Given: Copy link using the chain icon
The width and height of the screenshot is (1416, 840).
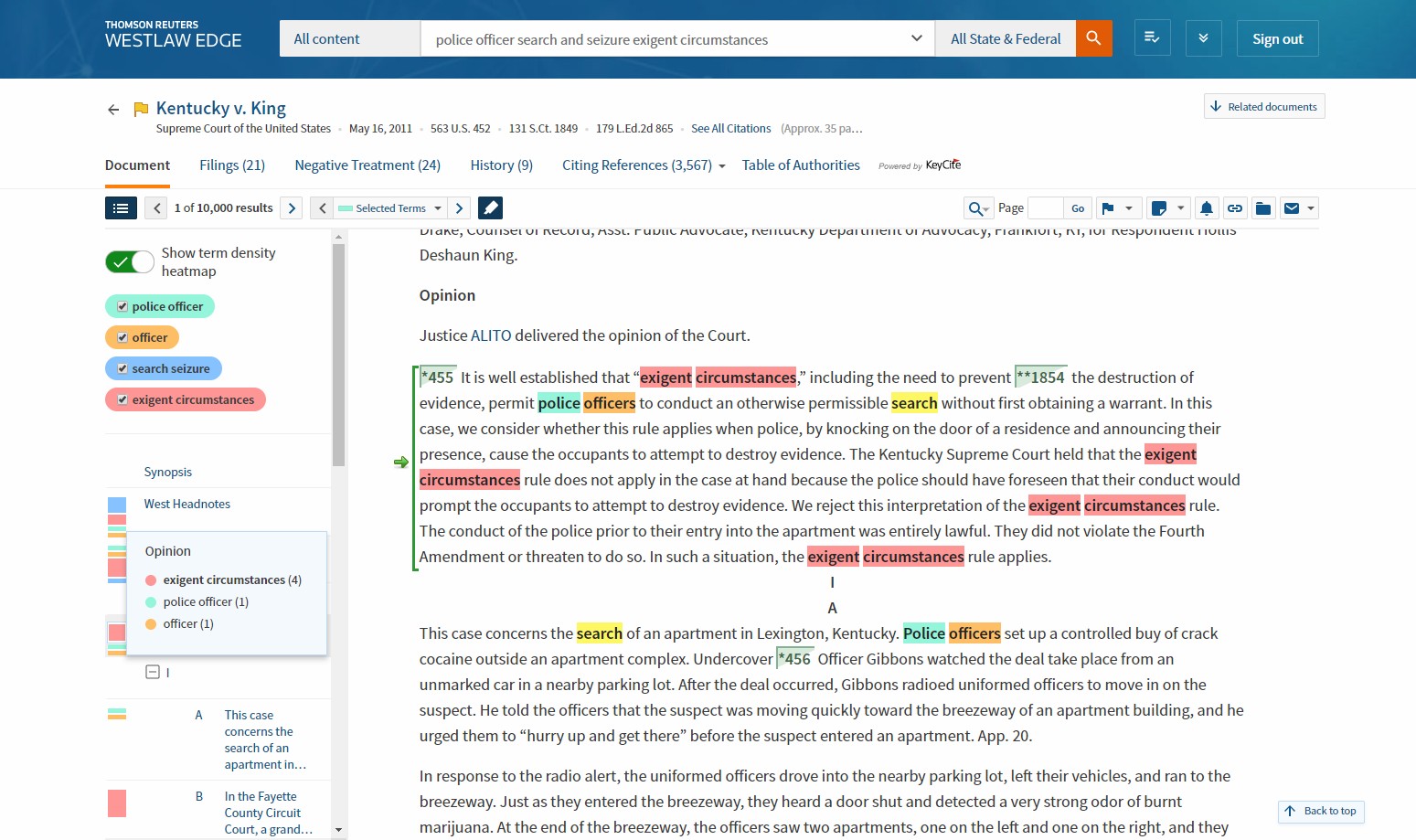Looking at the screenshot, I should click(1234, 208).
